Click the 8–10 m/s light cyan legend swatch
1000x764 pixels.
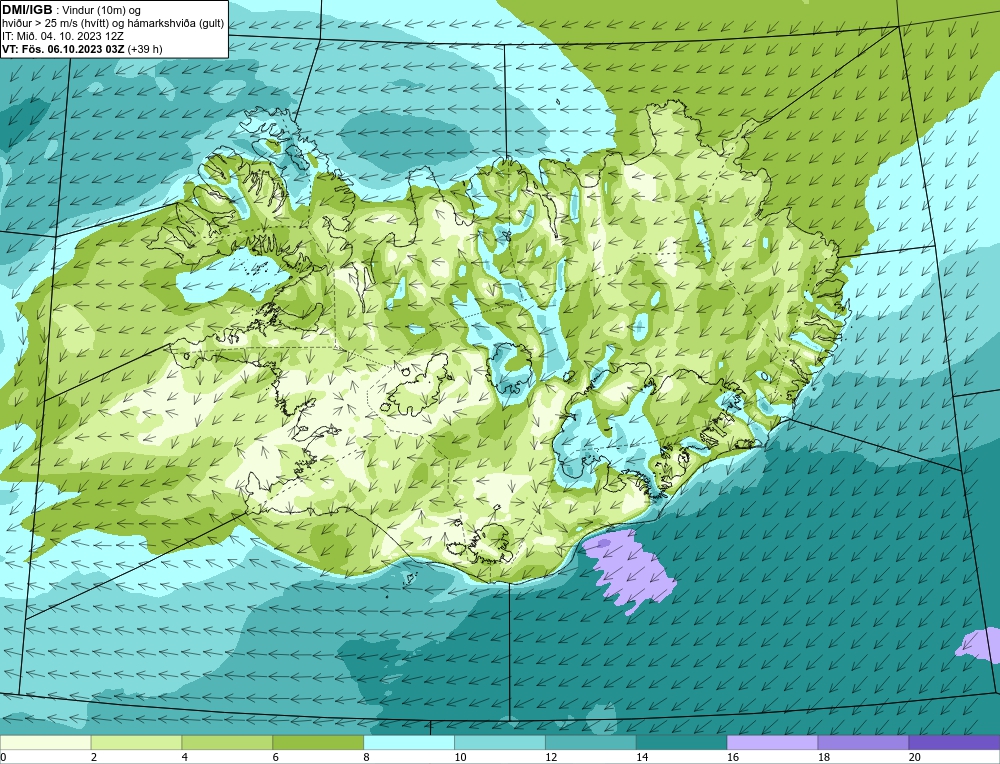click(x=409, y=743)
